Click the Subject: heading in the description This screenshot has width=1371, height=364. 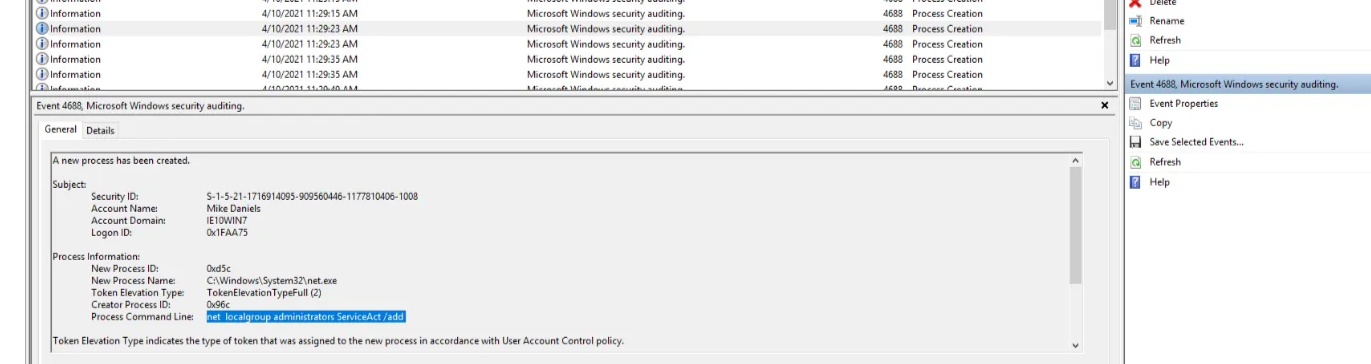[69, 184]
